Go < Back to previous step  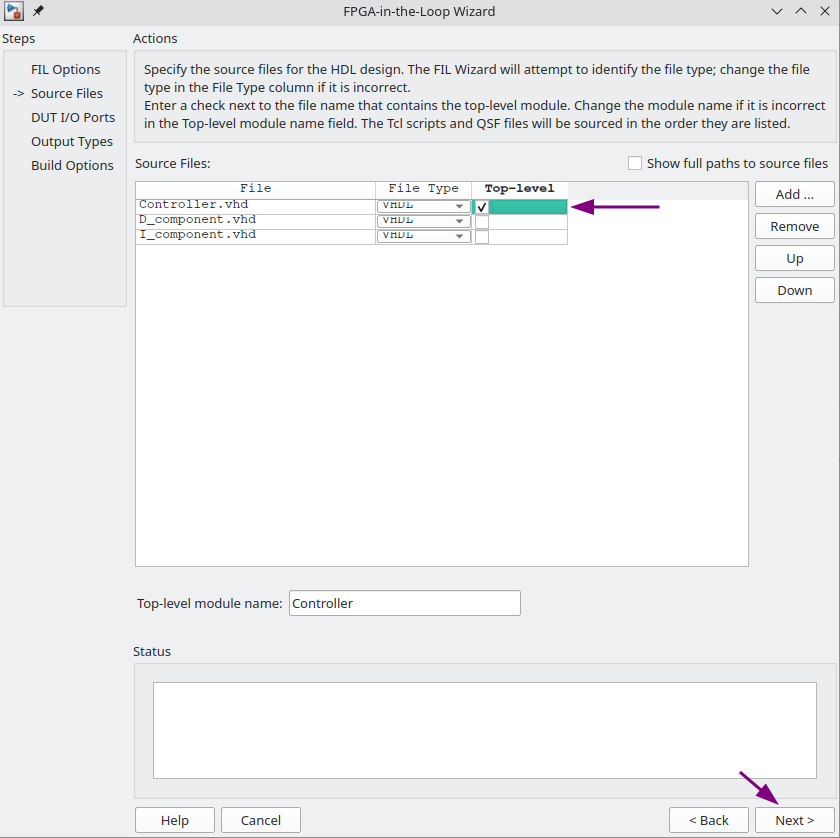coord(708,820)
